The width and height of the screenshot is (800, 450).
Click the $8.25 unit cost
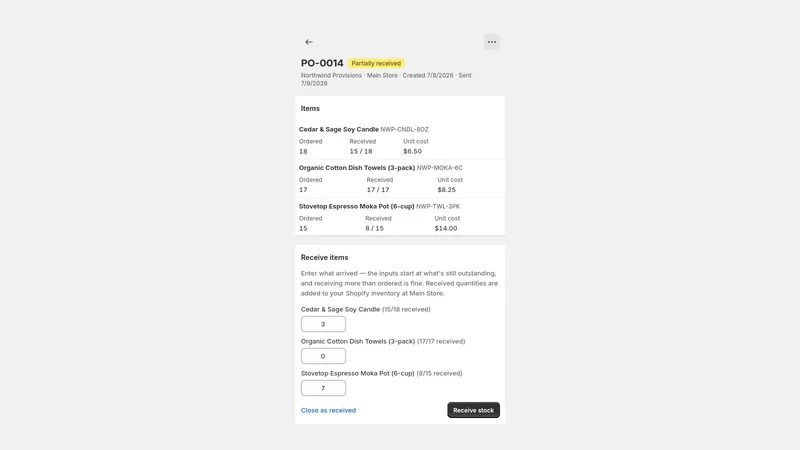pyautogui.click(x=446, y=190)
